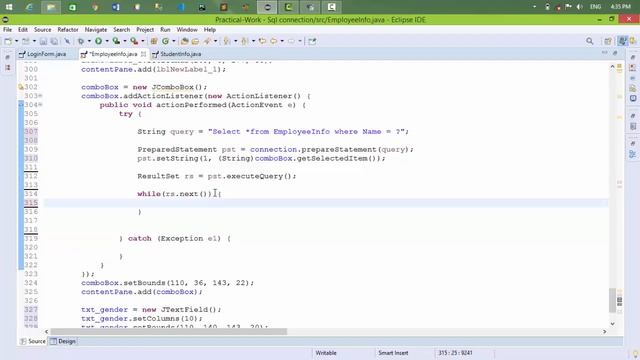Toggle the Skip All Breakpoints icon
The image size is (640, 360).
[x=67, y=41]
